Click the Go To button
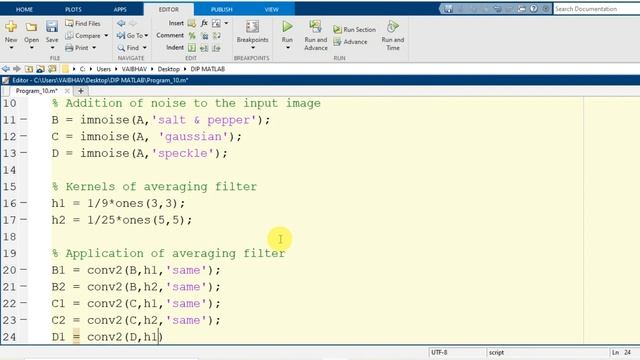Image resolution: width=640 pixels, height=360 pixels. coord(130,36)
